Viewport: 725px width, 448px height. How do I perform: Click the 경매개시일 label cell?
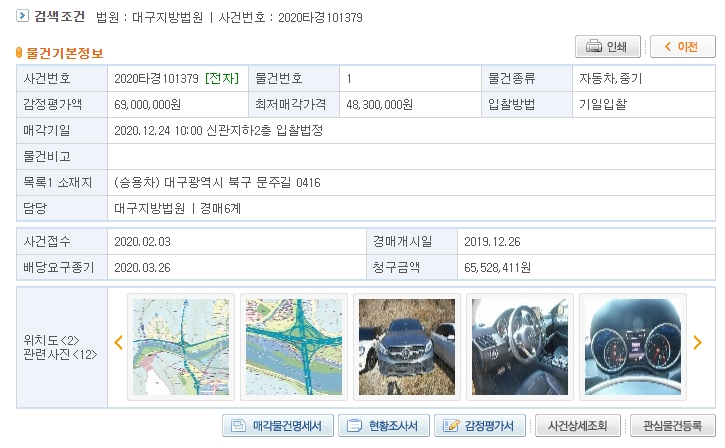point(412,242)
